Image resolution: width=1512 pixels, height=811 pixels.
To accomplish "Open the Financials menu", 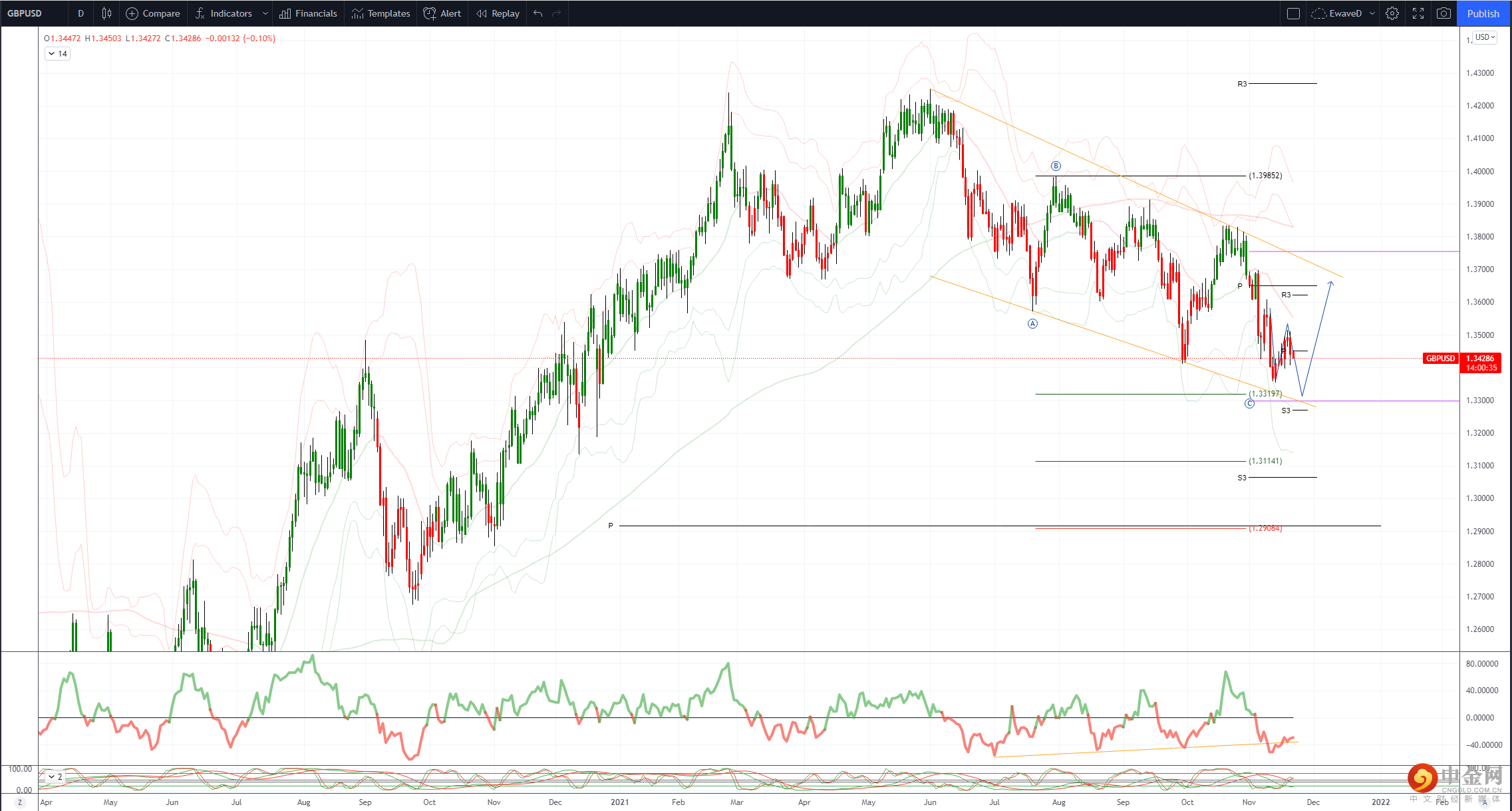I will pyautogui.click(x=309, y=13).
